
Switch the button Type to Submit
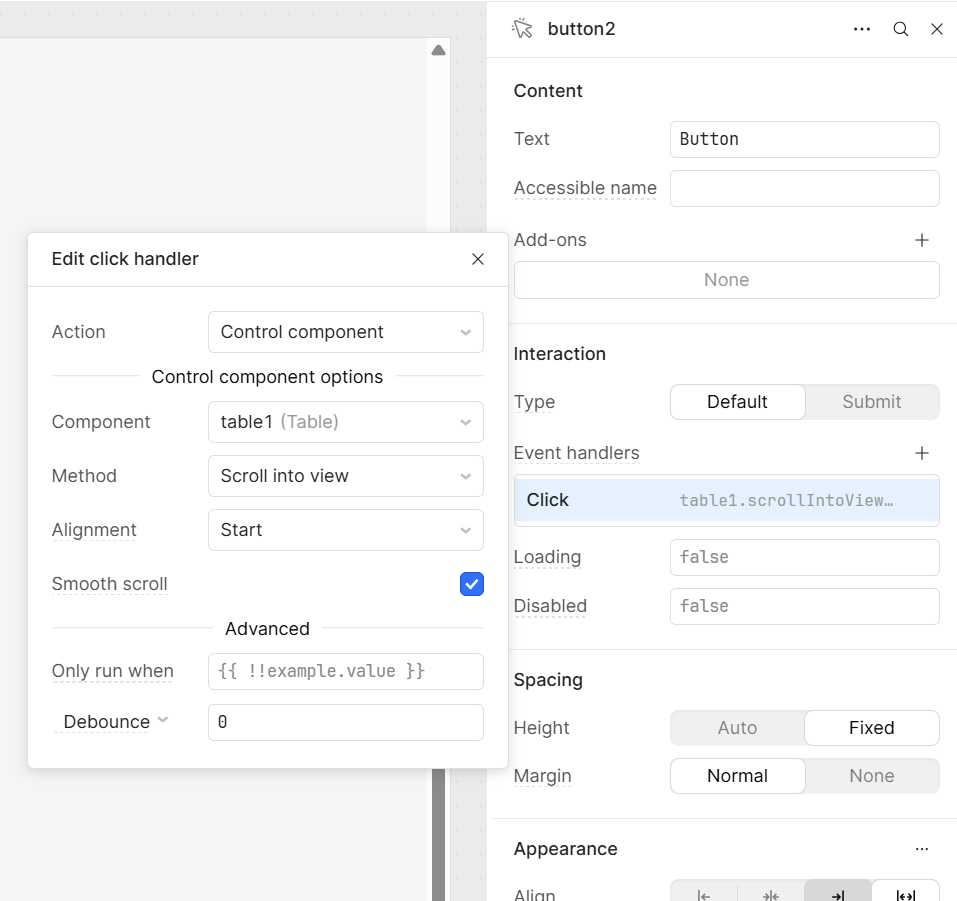click(x=871, y=402)
